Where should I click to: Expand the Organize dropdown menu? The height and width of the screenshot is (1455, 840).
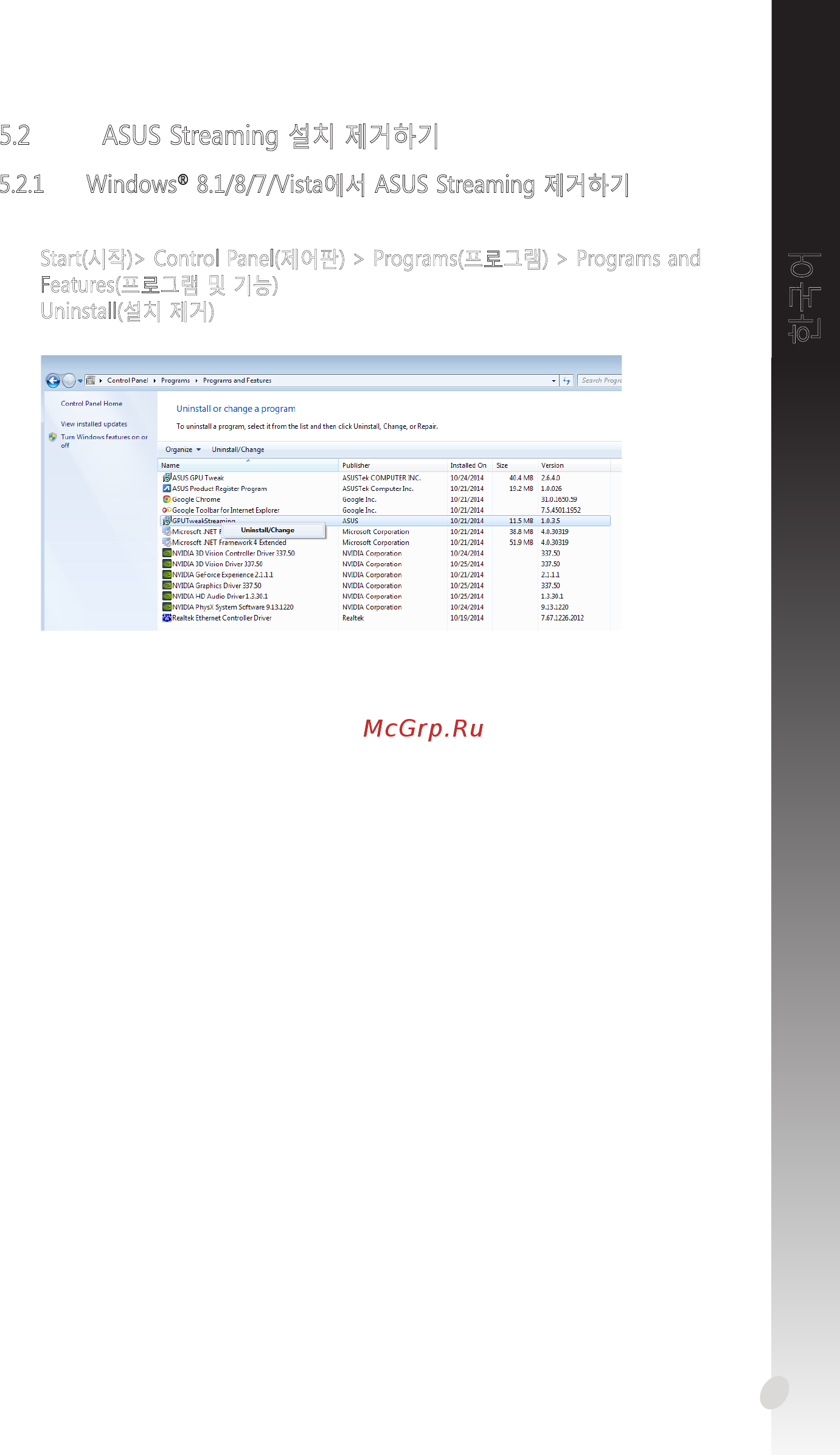click(183, 450)
